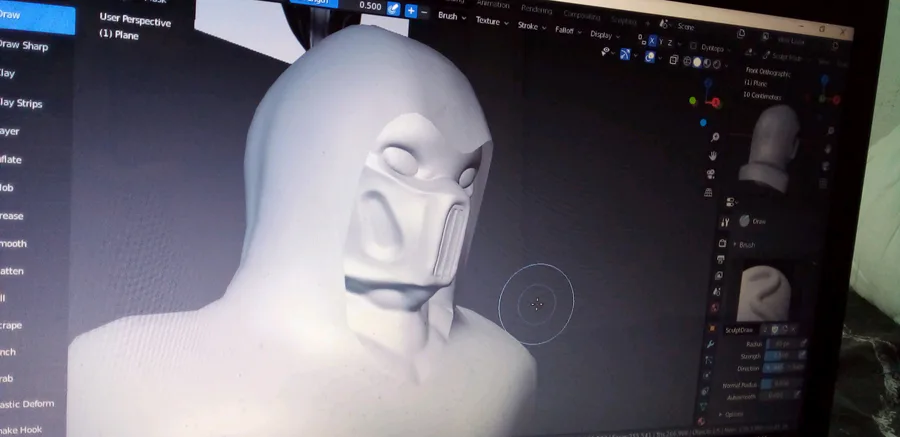Open the viewport visibility eye dropdown
The width and height of the screenshot is (900, 437).
(607, 52)
